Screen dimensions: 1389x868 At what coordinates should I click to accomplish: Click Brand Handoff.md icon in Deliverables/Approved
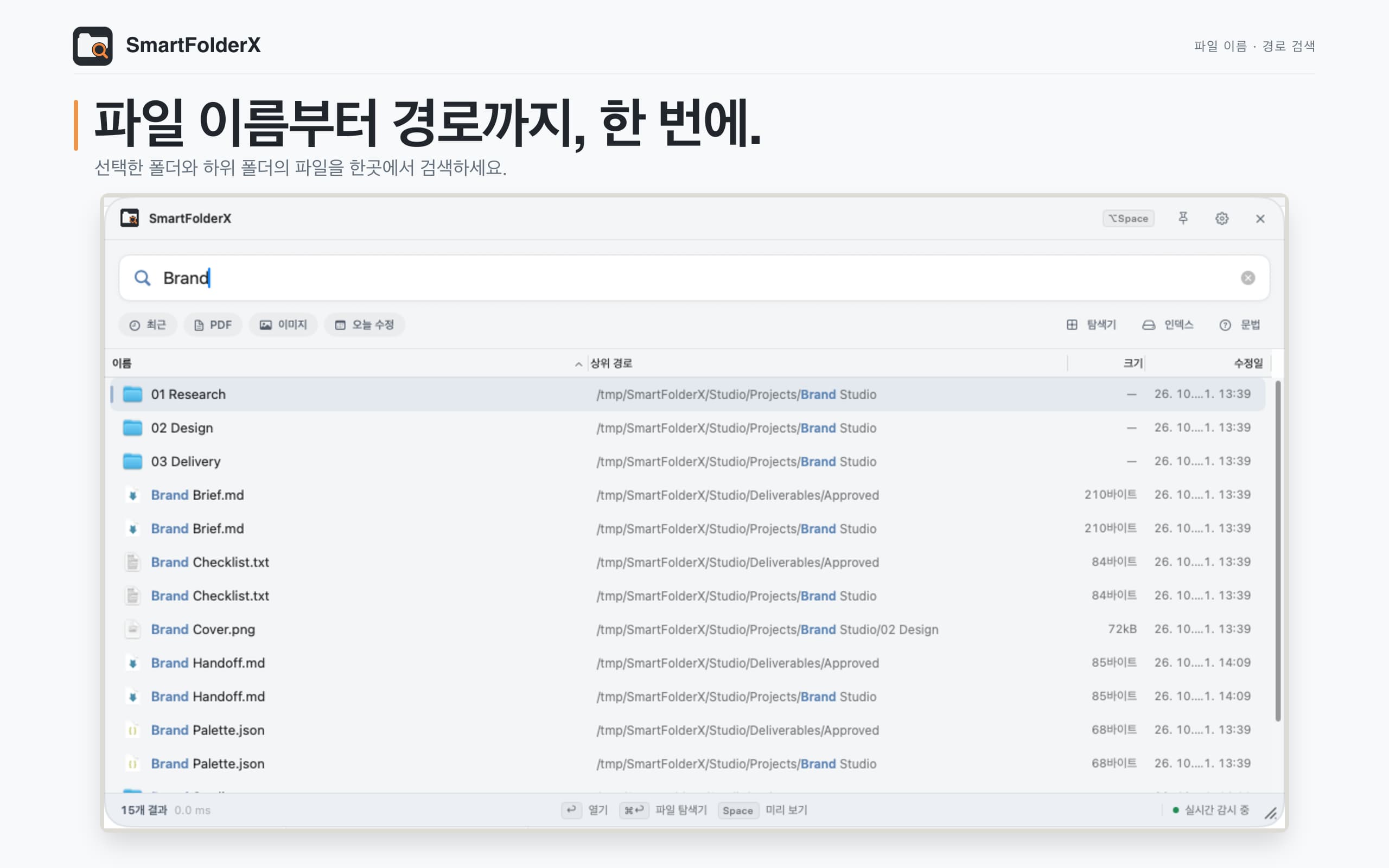pos(132,663)
